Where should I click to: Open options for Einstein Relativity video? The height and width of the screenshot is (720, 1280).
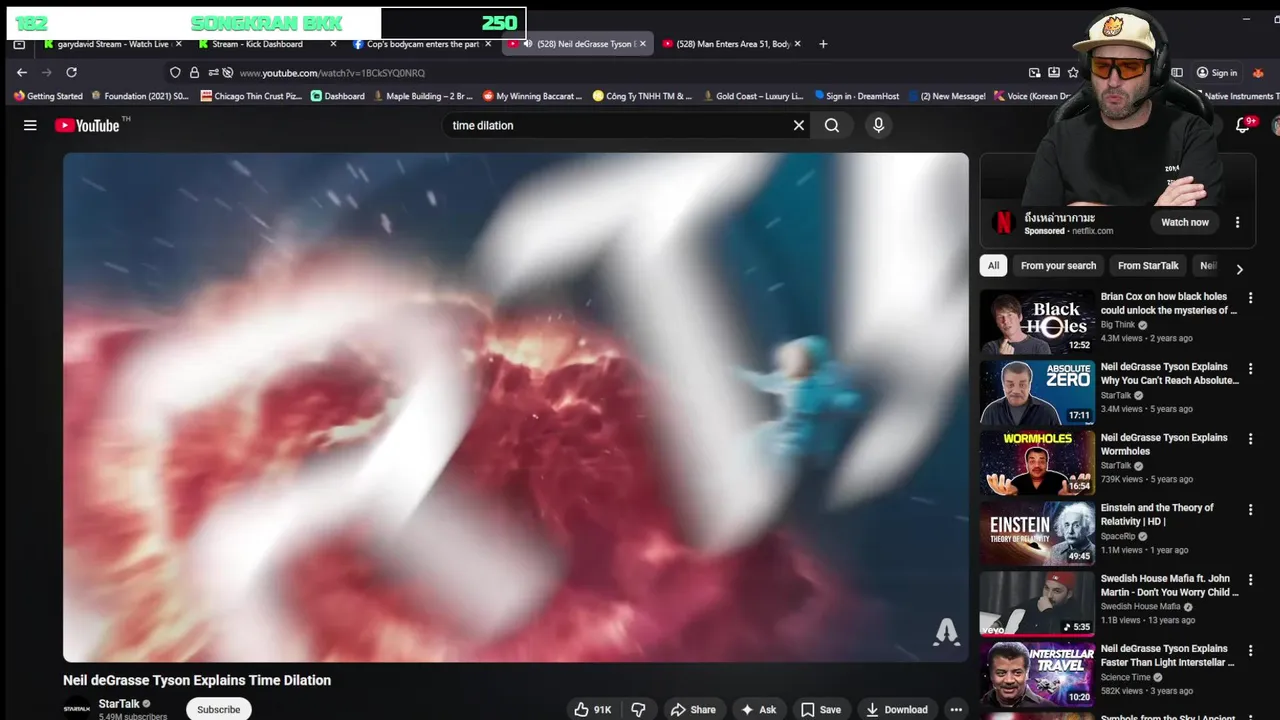[1250, 509]
